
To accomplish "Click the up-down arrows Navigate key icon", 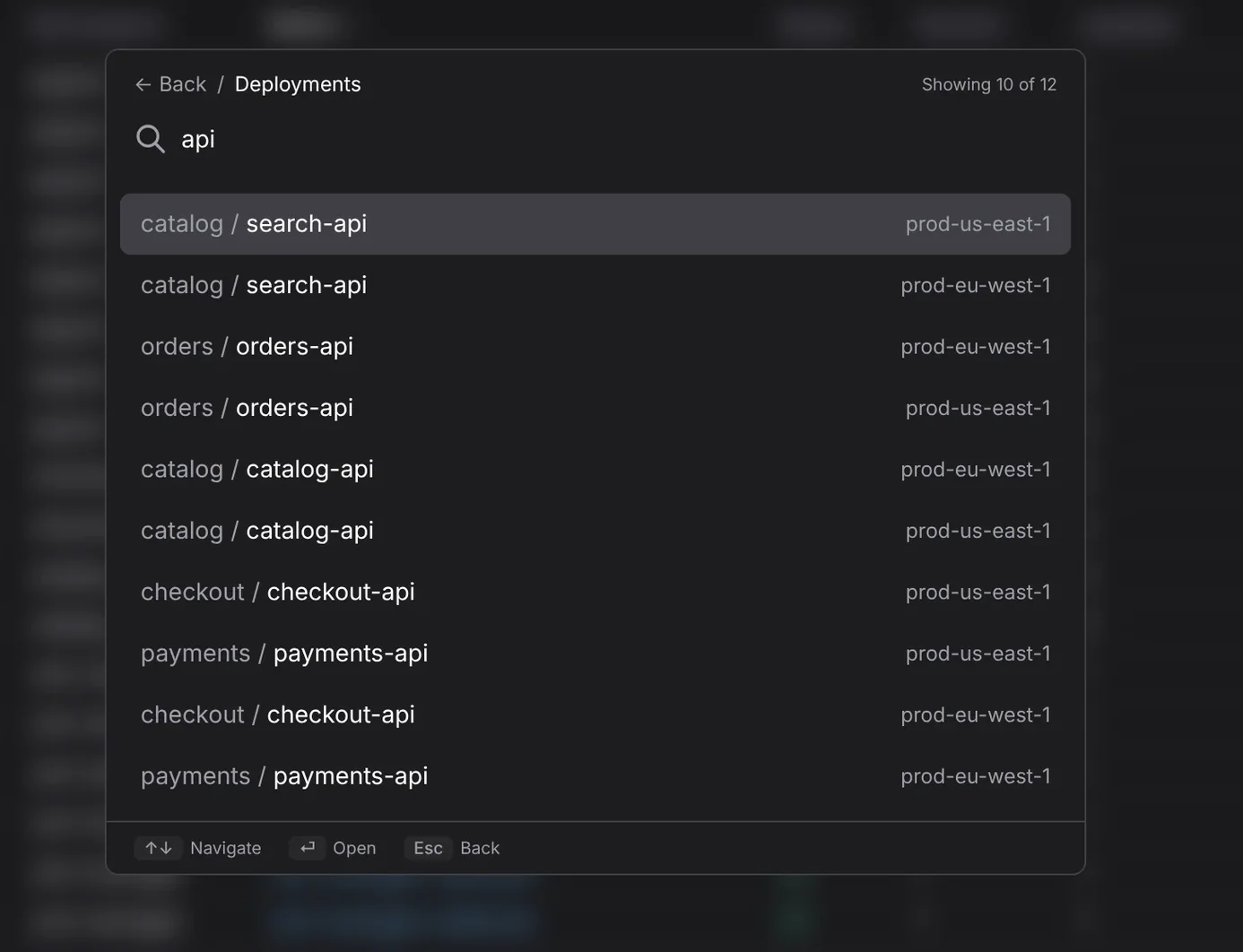I will [x=159, y=848].
